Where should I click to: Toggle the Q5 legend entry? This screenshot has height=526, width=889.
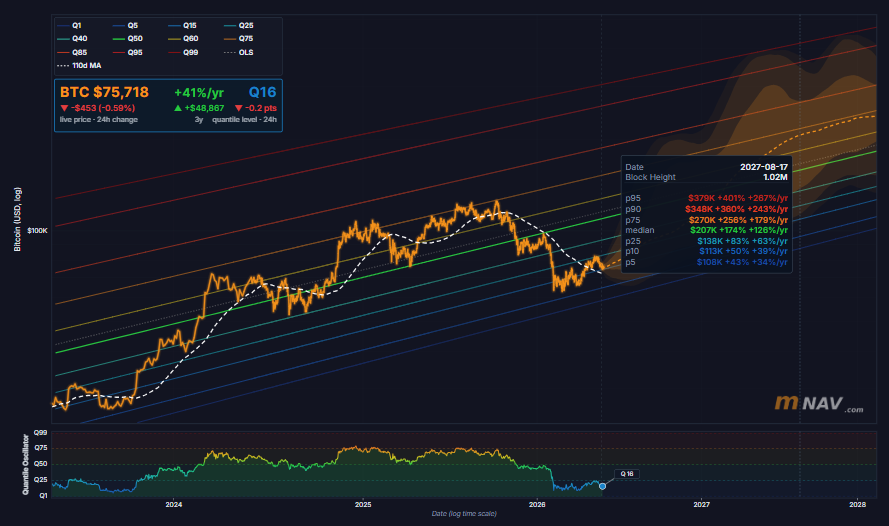pos(125,26)
